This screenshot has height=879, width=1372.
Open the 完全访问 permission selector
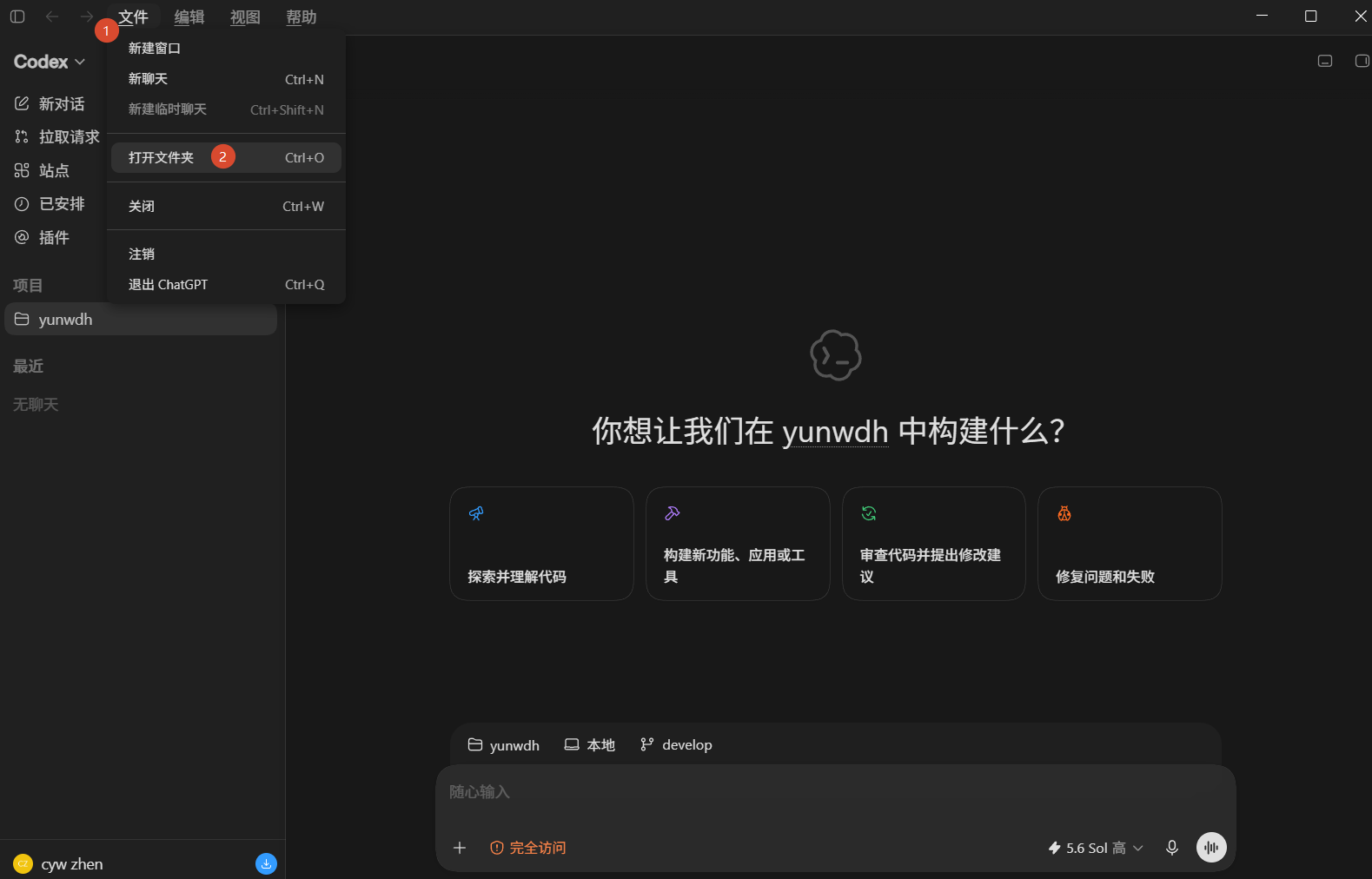(x=528, y=848)
